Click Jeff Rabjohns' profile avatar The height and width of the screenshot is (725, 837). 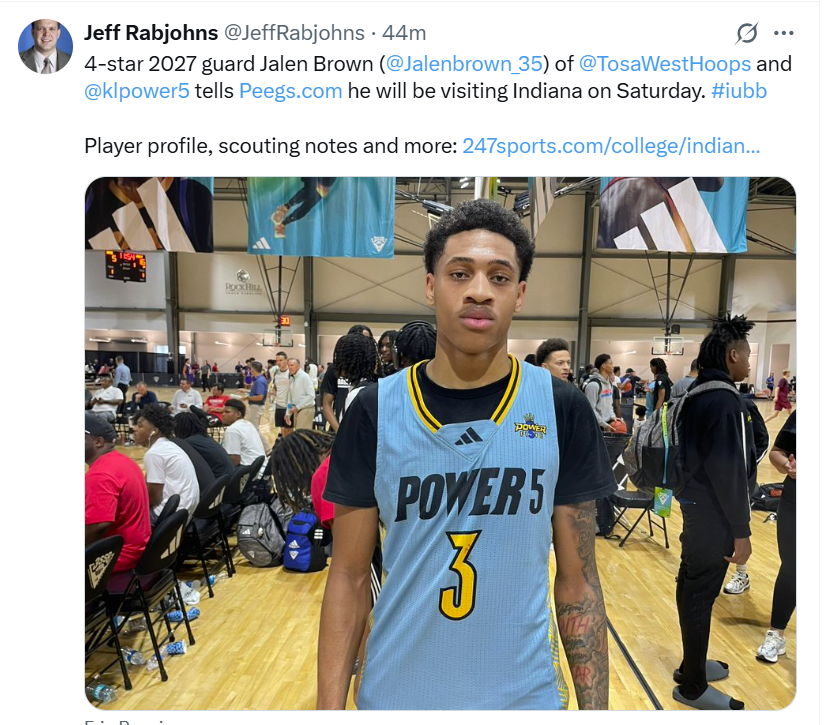[45, 46]
